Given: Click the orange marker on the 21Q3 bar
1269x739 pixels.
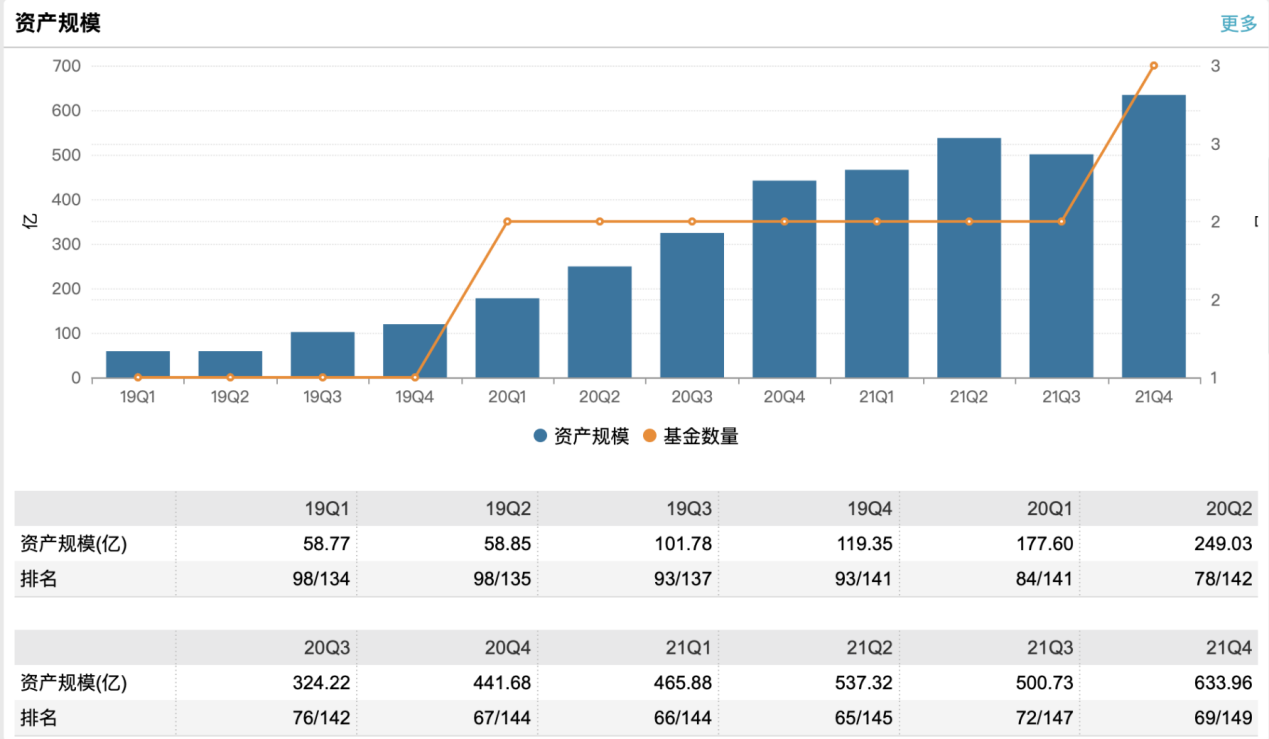Looking at the screenshot, I should pyautogui.click(x=1061, y=221).
